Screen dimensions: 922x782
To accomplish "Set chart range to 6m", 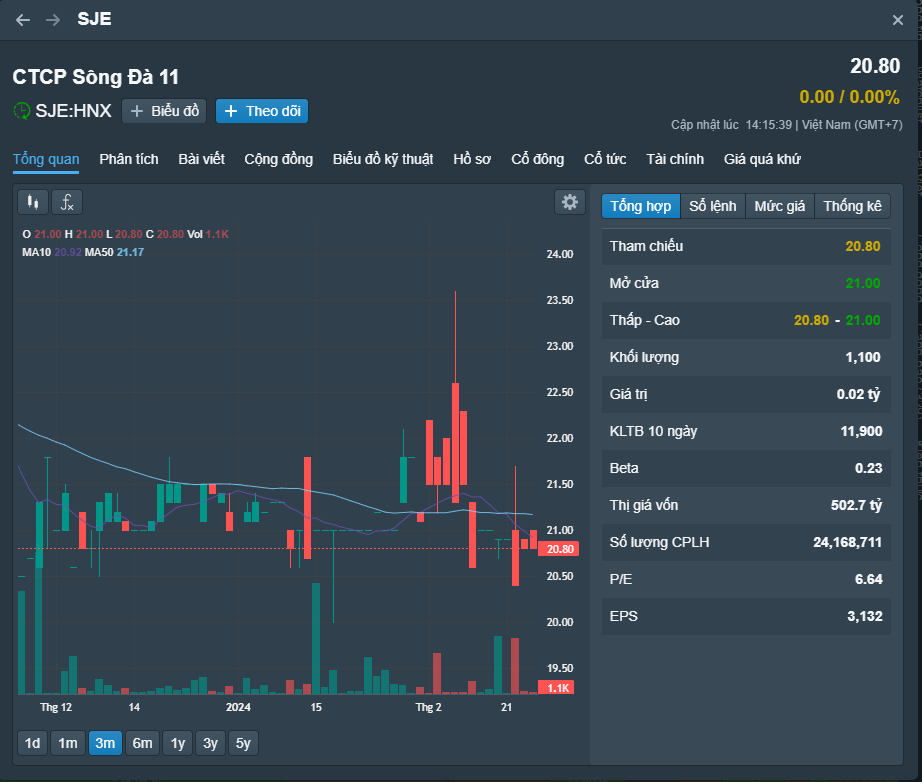I will point(142,743).
